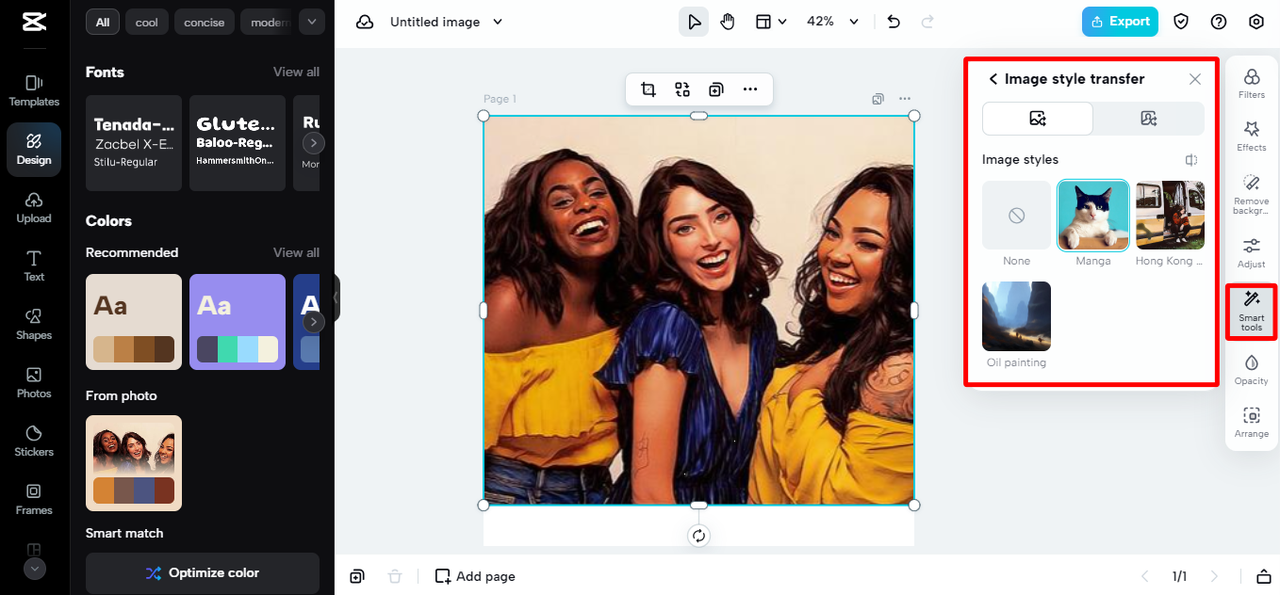Duplicate page icon above Page 1
This screenshot has width=1280, height=595.
tap(878, 99)
